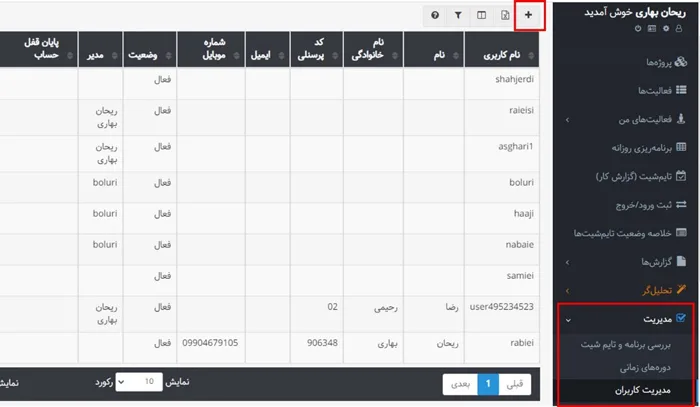The image size is (700, 407).
Task: Open the help question mark icon
Action: pos(435,15)
